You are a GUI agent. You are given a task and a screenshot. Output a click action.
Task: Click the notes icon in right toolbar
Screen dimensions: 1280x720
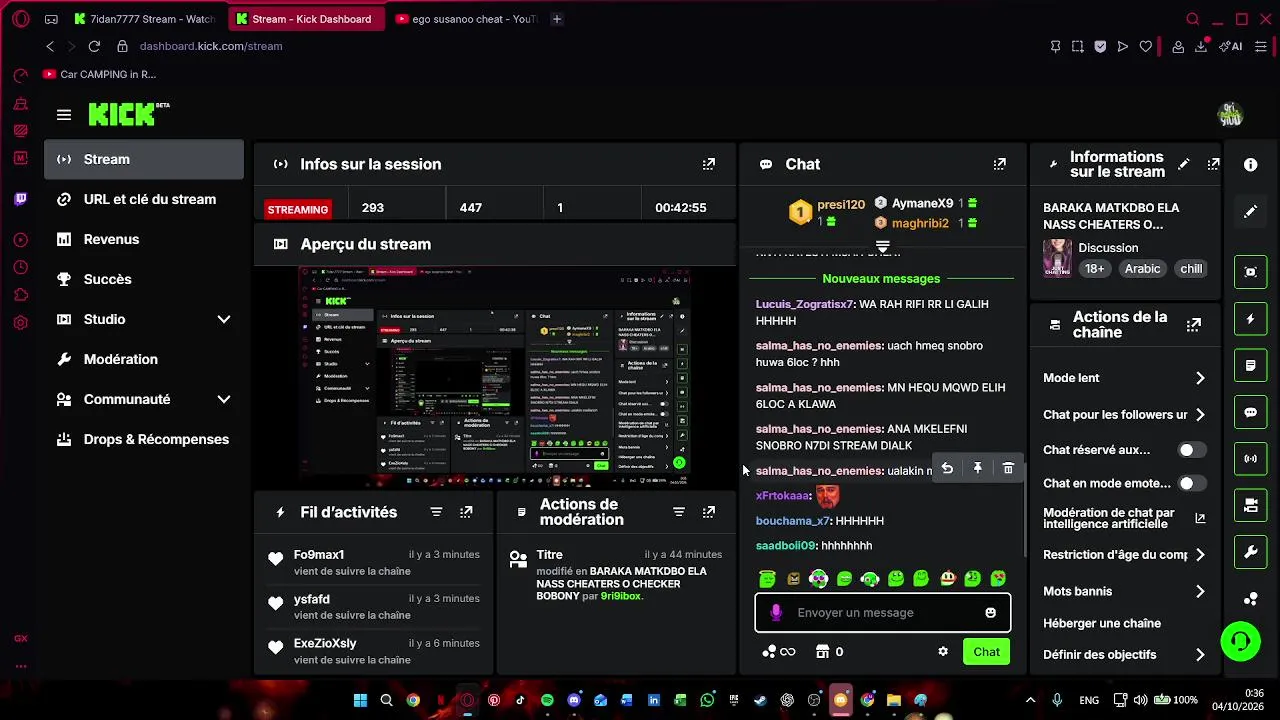1251,366
